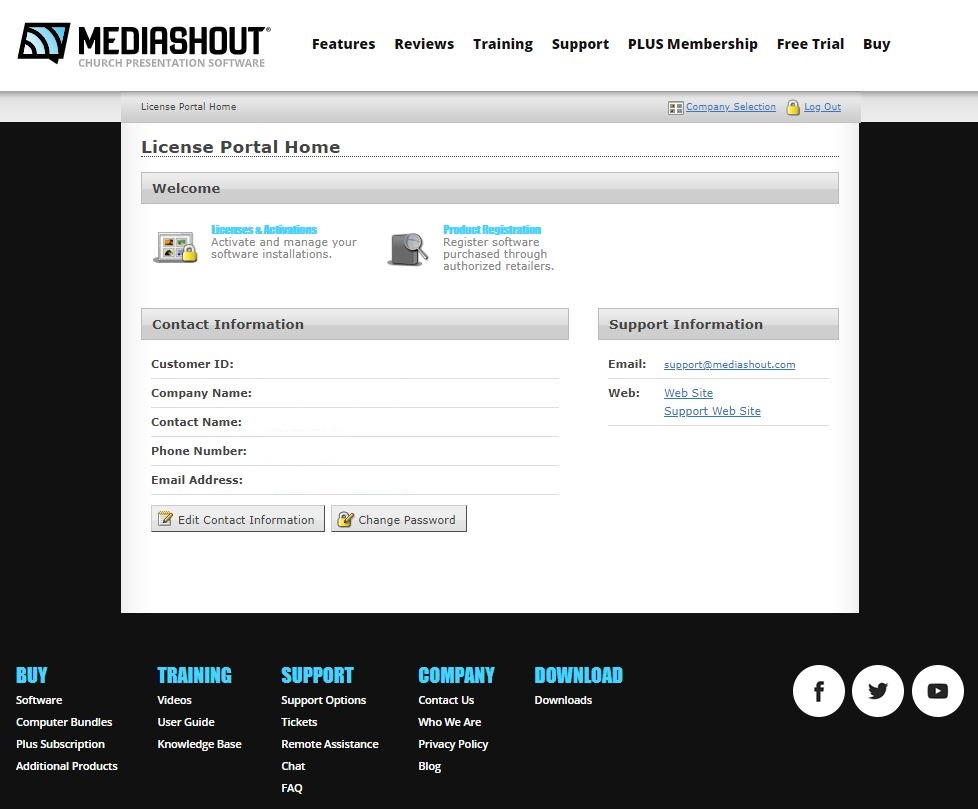
Task: Open the Web Site link
Action: [x=688, y=393]
